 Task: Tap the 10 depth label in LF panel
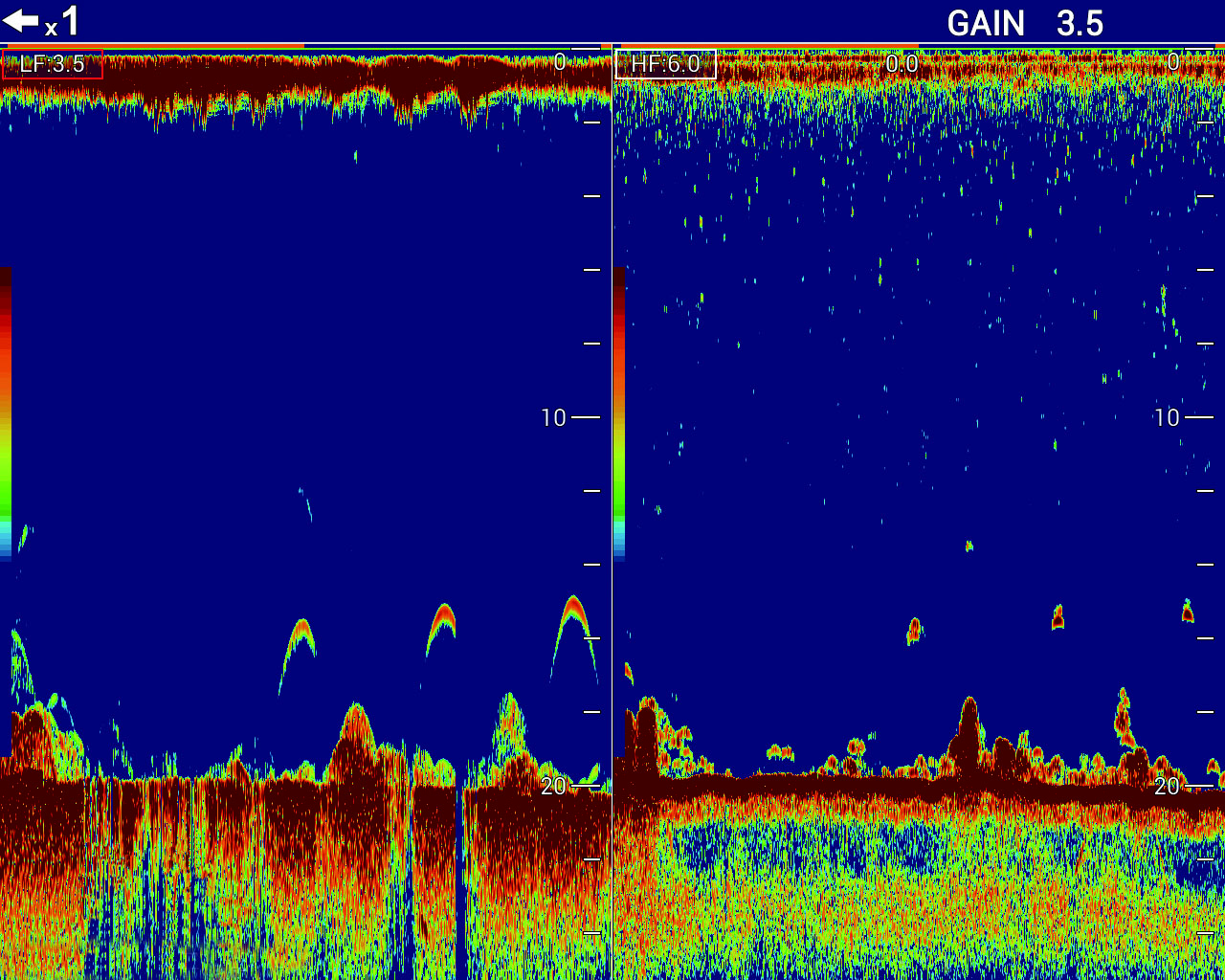(553, 417)
